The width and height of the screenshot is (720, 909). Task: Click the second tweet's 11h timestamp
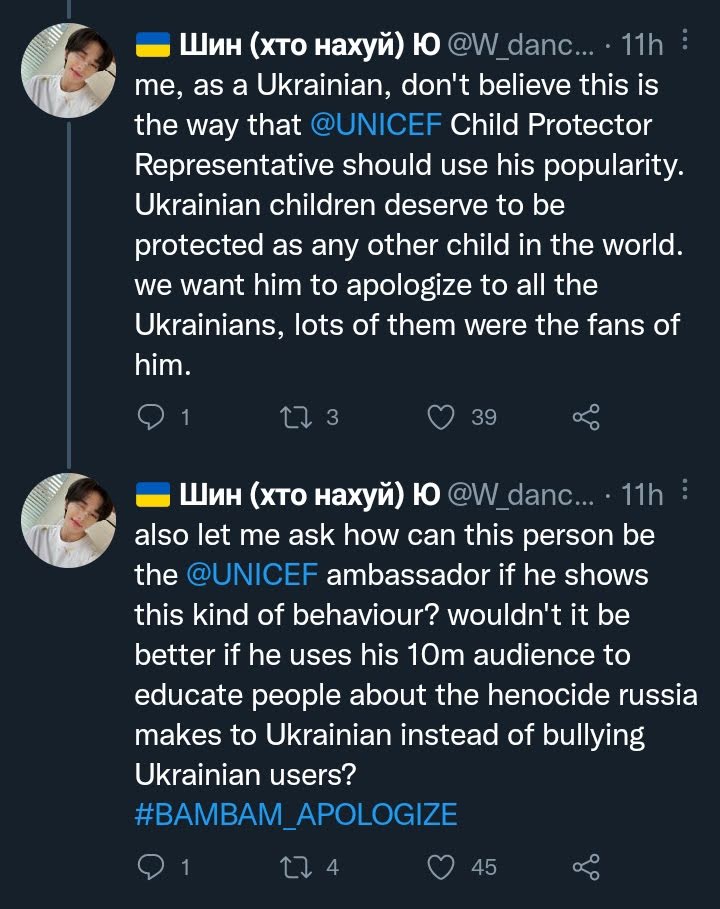(641, 496)
